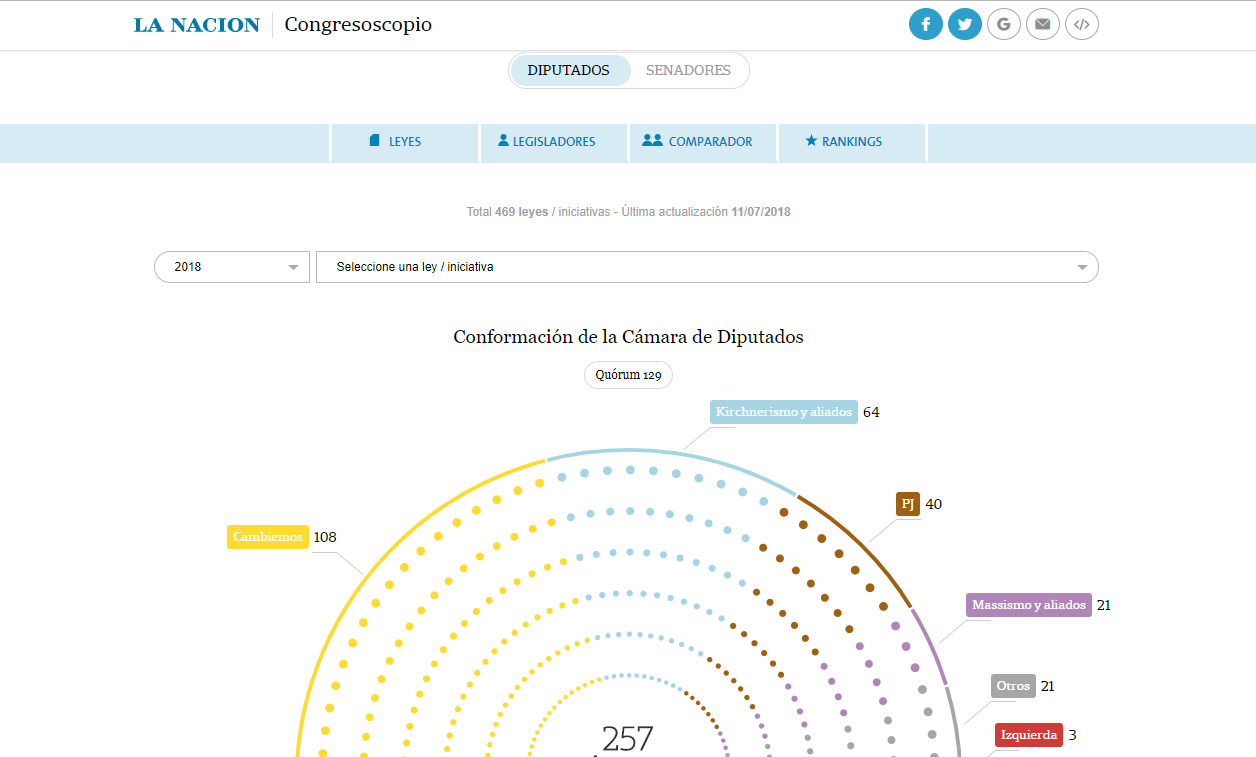Screen dimensions: 1256x757
Task: Click the person icon beside Legisladores
Action: [x=503, y=141]
